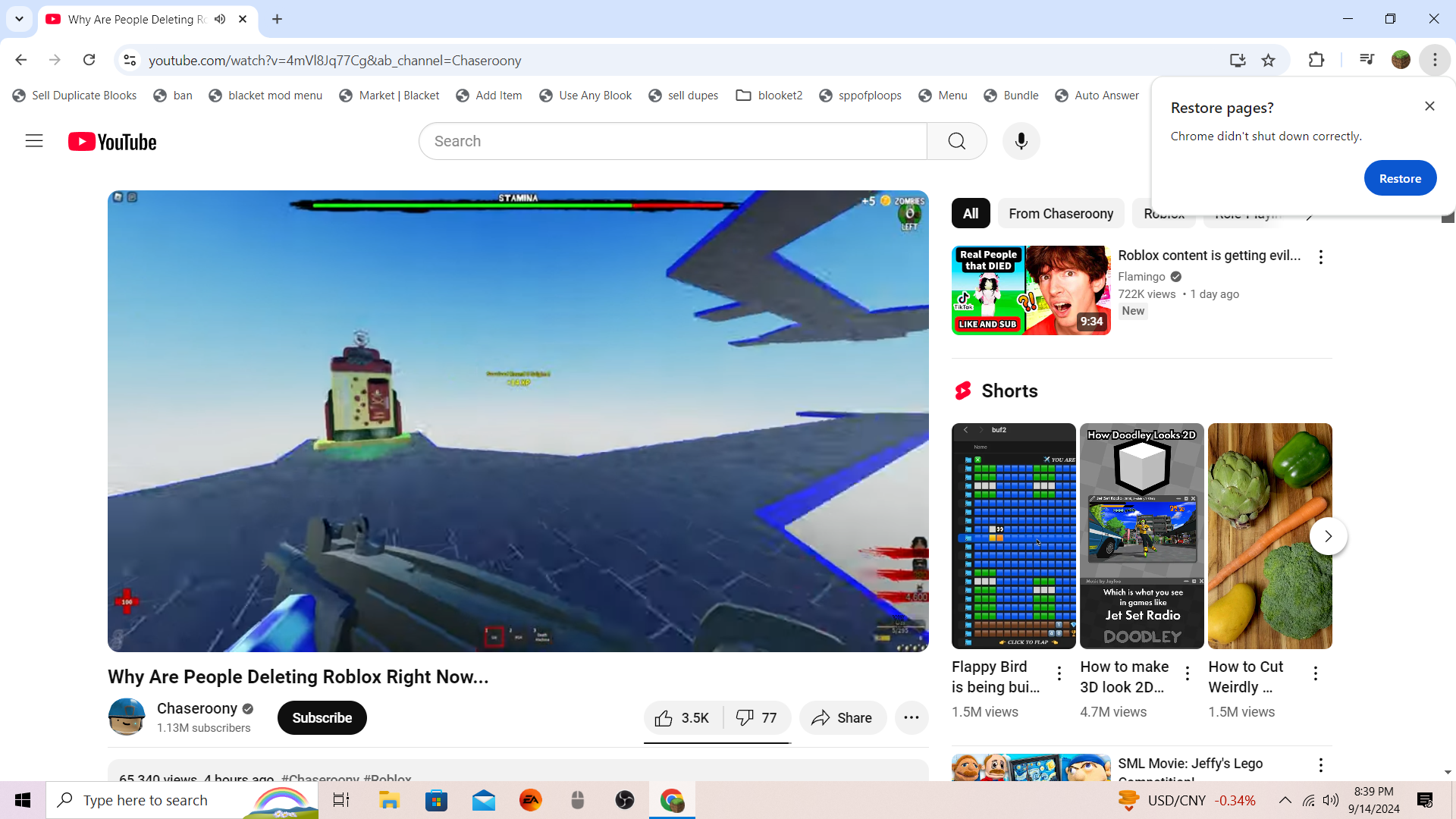The height and width of the screenshot is (819, 1456).
Task: Open more actions ellipsis under video
Action: point(912,718)
